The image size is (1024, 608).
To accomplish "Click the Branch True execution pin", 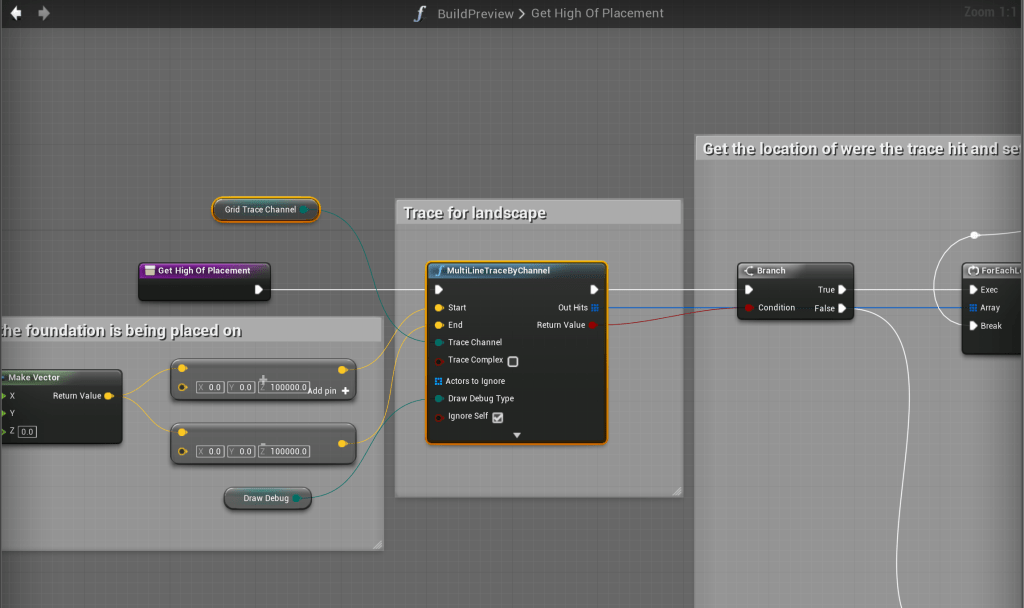I will pos(842,290).
